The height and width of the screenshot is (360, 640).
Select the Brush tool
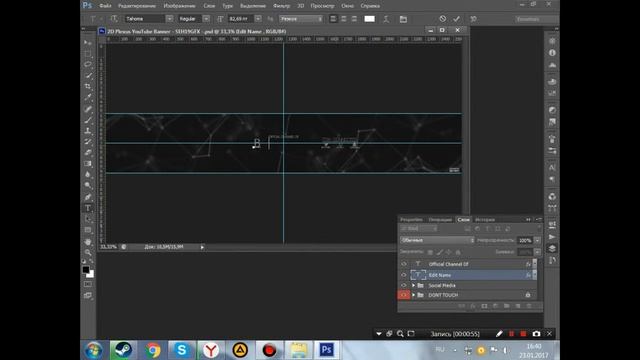(x=88, y=120)
